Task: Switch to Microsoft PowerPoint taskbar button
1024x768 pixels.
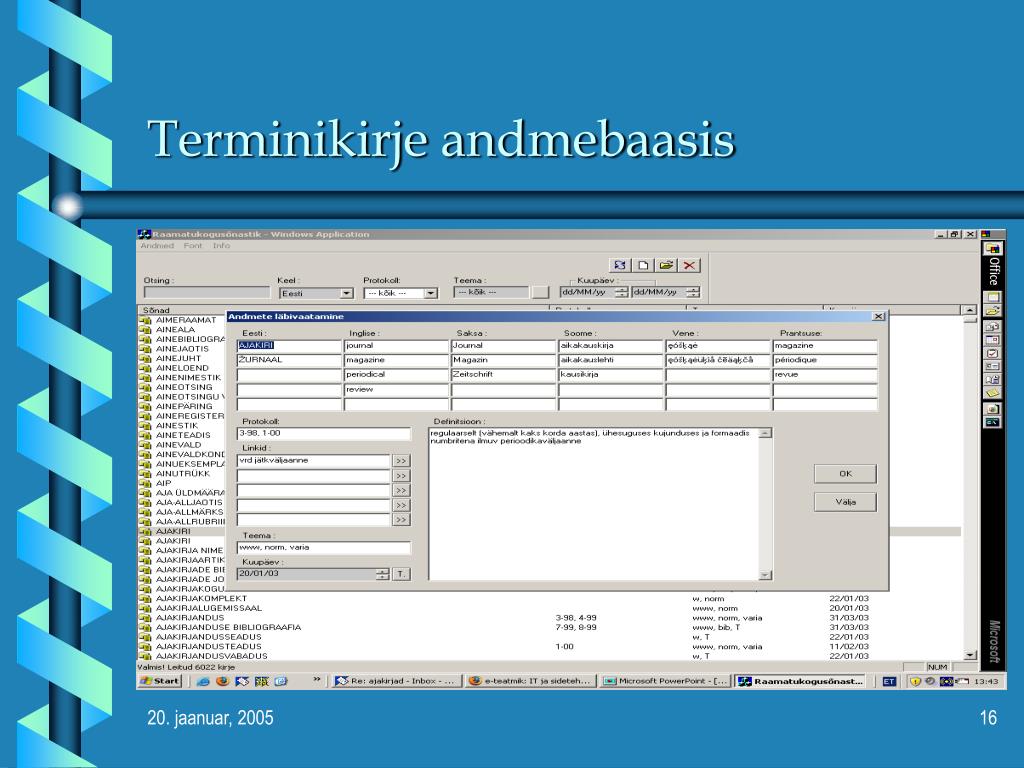Action: click(665, 681)
